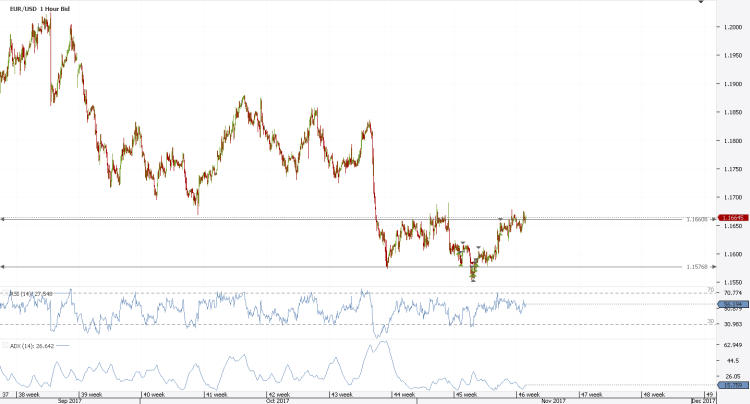
Task: Click the RSI (14) indicator label
Action: 31,294
